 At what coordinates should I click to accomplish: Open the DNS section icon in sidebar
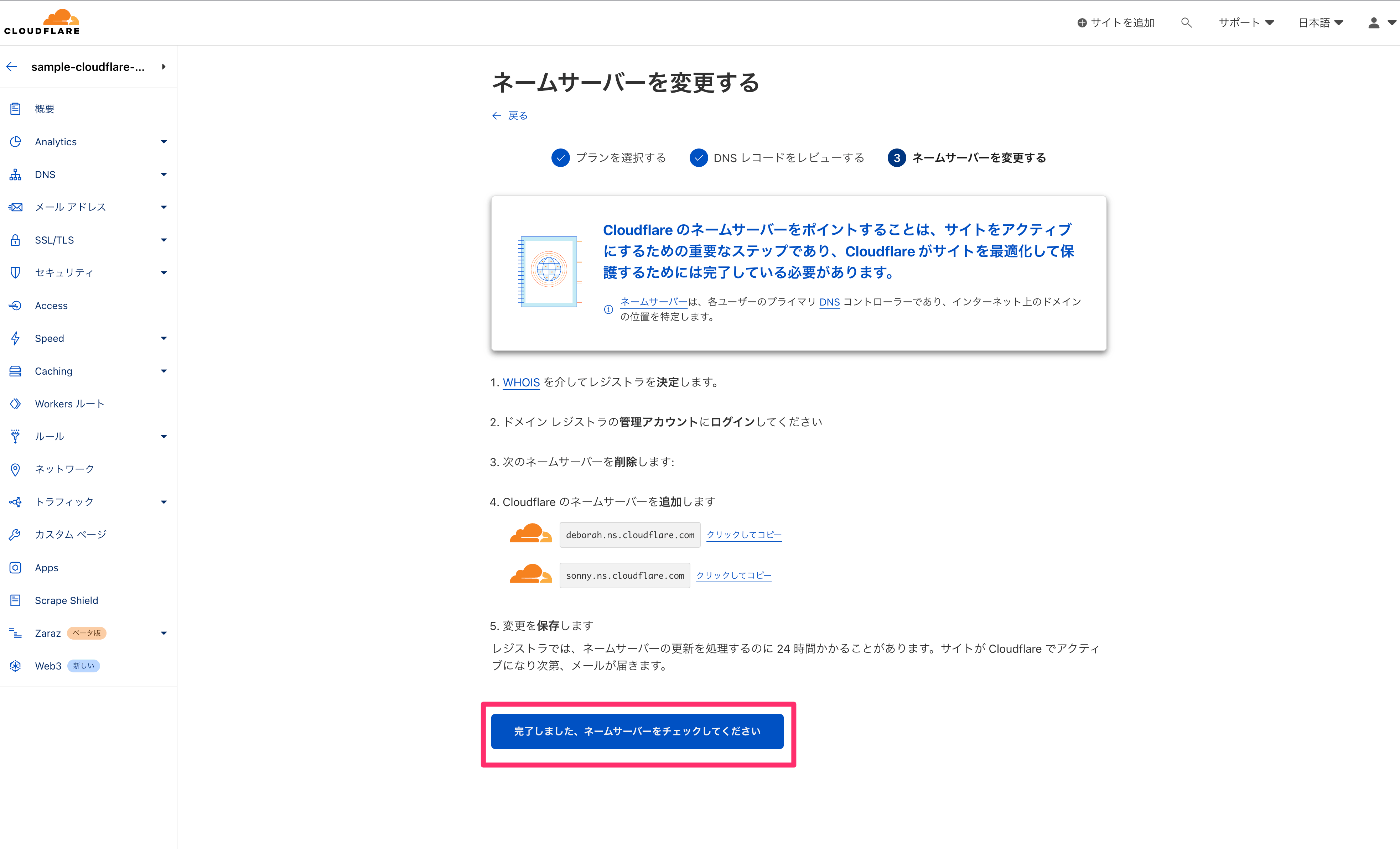point(14,174)
